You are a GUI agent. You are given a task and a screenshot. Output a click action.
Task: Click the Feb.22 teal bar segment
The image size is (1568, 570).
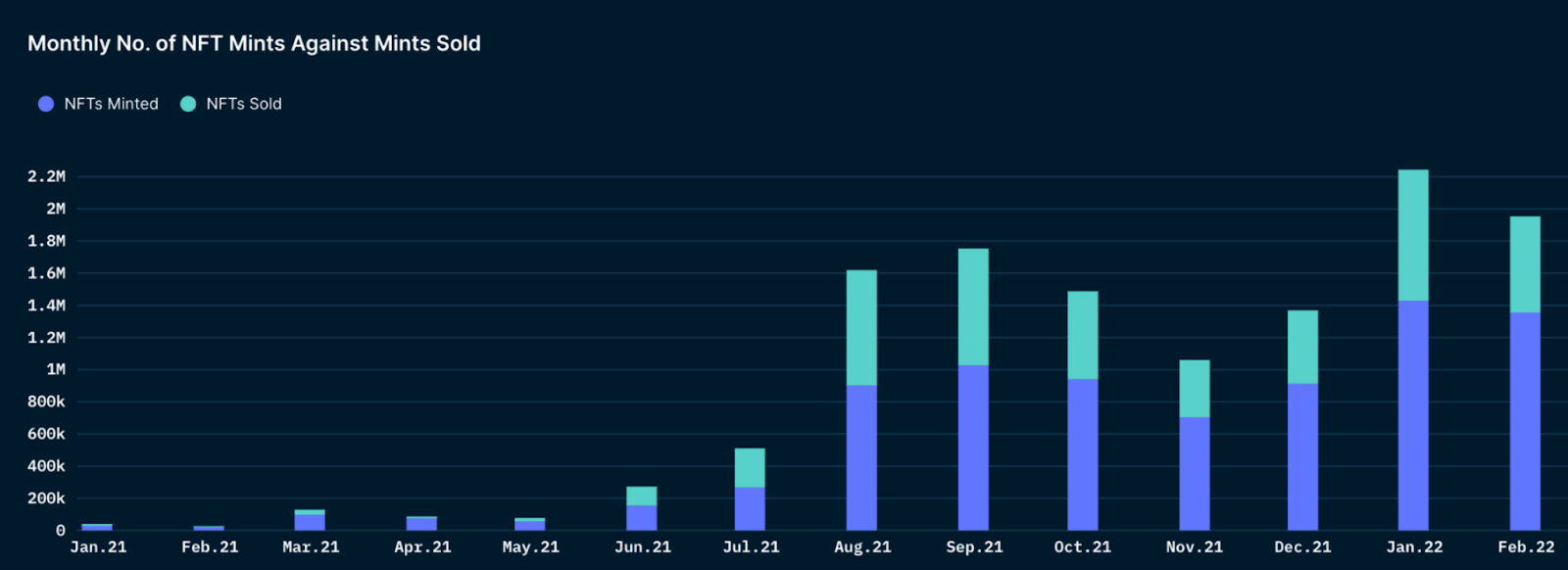1525,264
